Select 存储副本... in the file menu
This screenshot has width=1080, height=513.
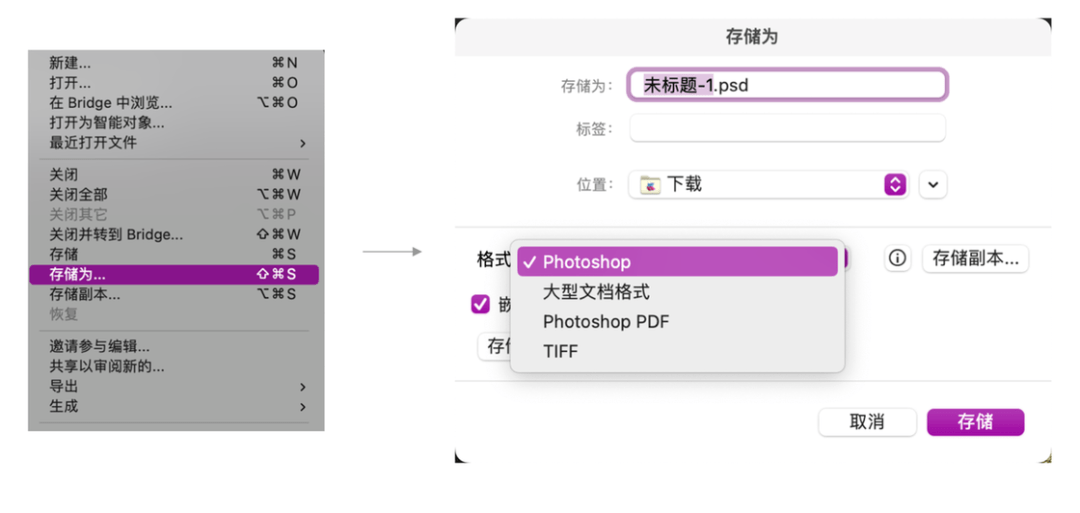176,294
